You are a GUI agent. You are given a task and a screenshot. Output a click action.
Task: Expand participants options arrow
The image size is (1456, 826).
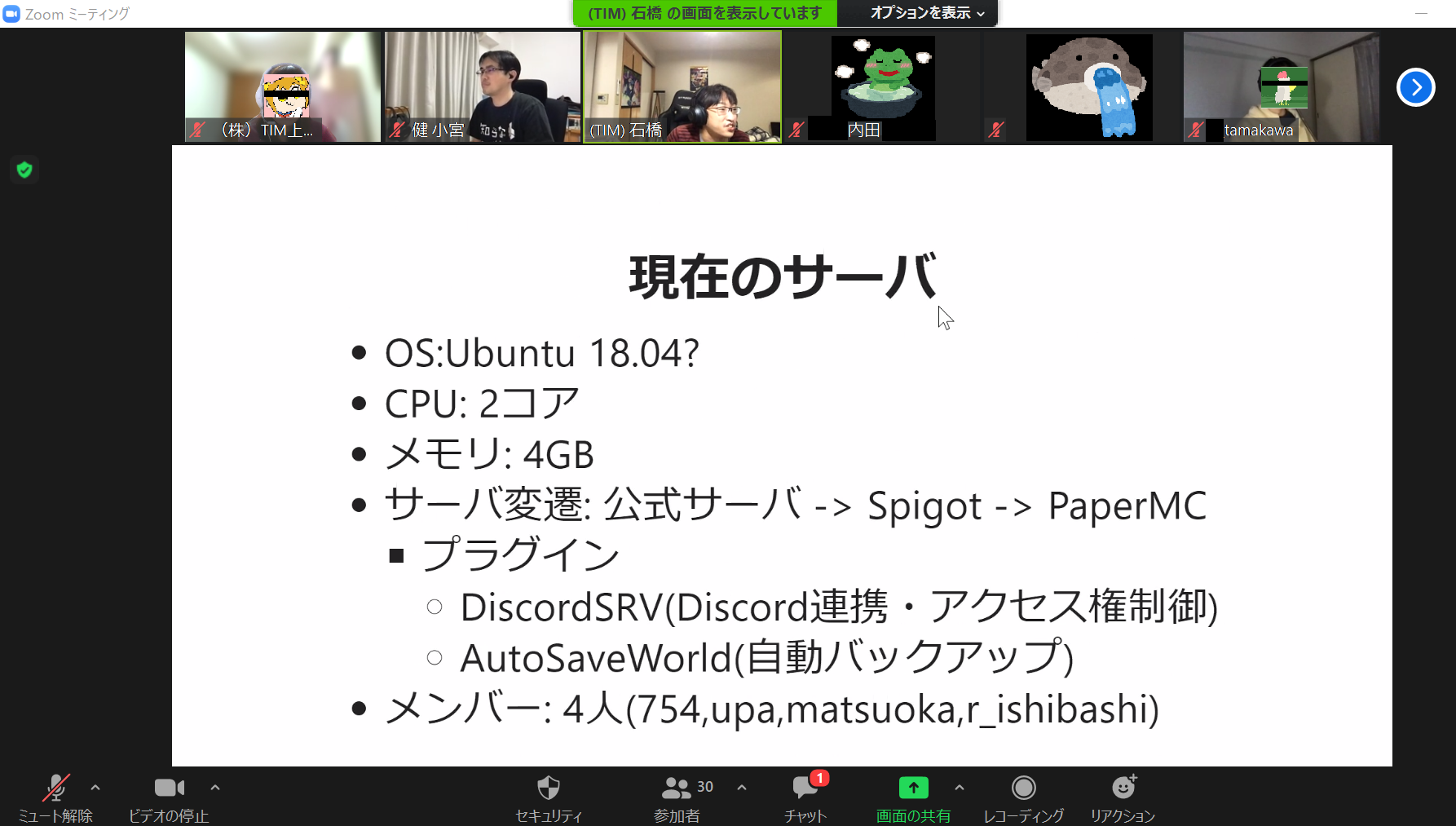[x=742, y=788]
